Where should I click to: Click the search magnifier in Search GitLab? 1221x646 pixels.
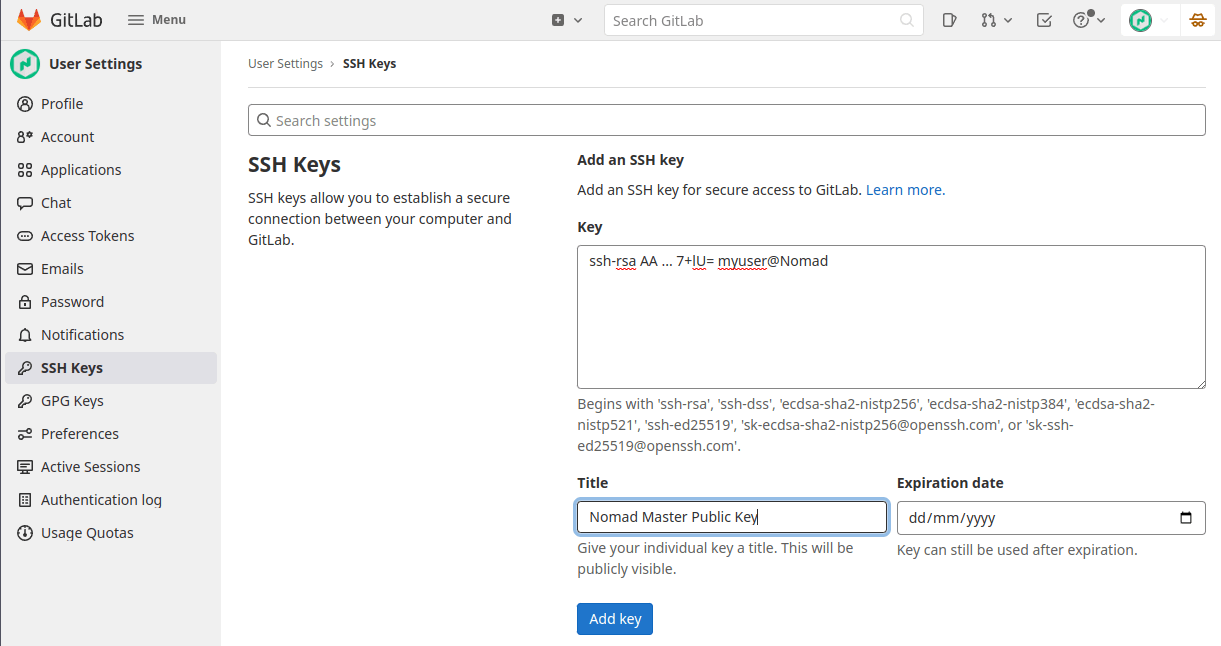[x=906, y=19]
